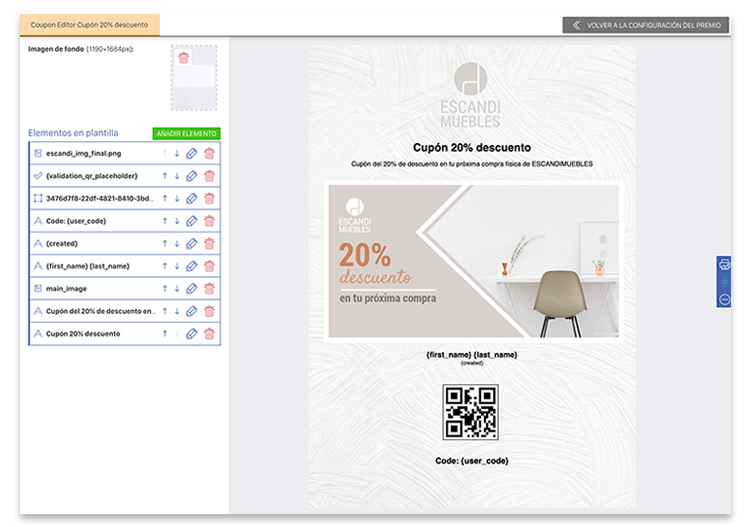The image size is (750, 527).
Task: Select the escandi_img_final.png row
Action: click(x=124, y=154)
